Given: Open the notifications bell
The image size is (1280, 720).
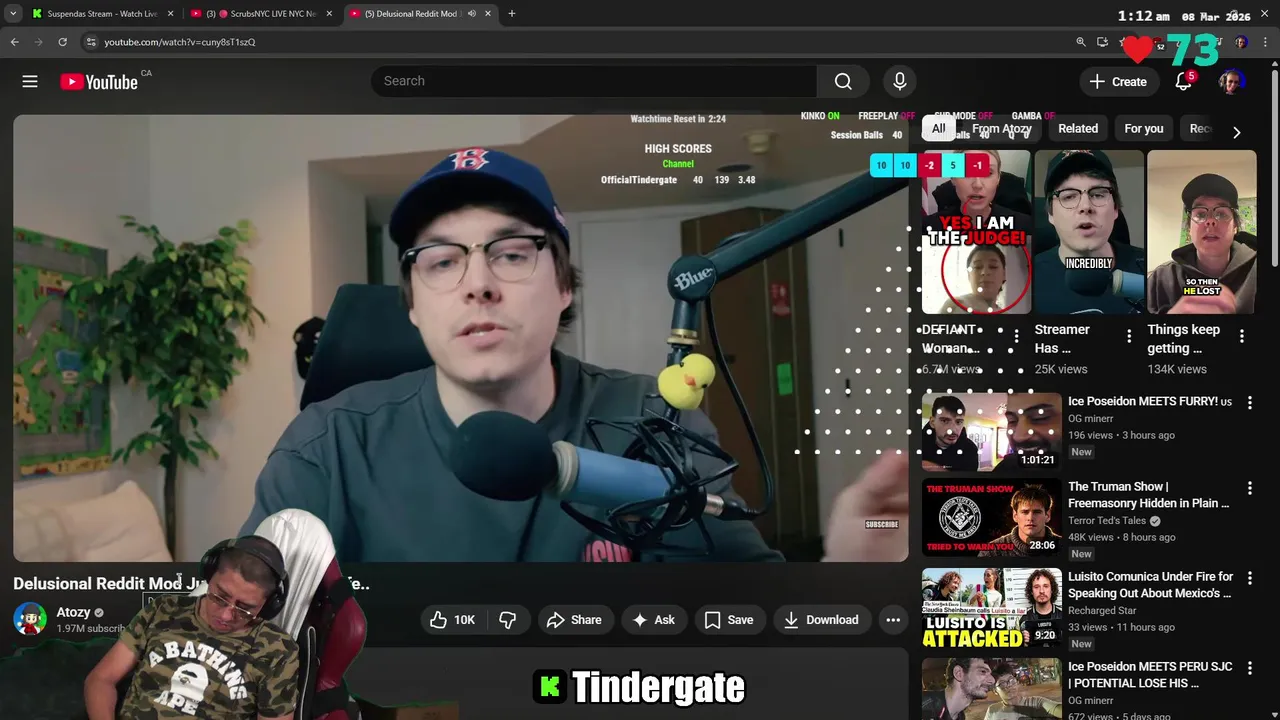Looking at the screenshot, I should [x=1183, y=82].
